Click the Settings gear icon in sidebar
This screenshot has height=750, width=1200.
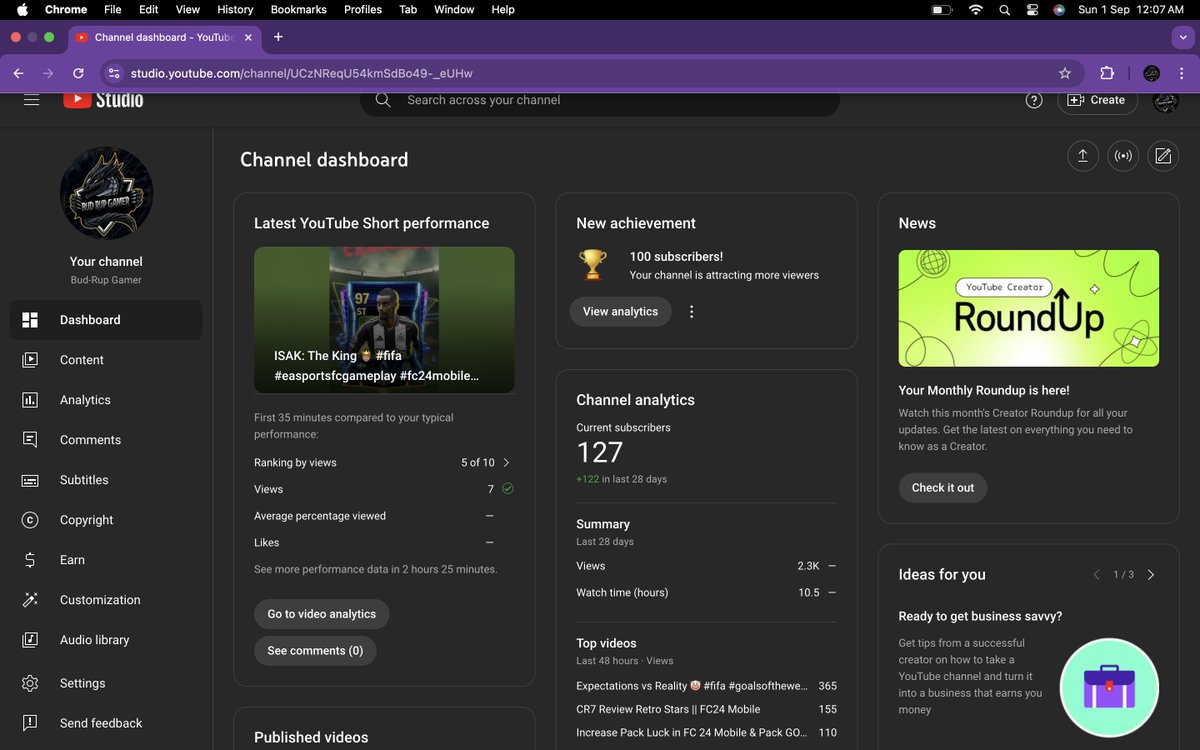pyautogui.click(x=30, y=683)
